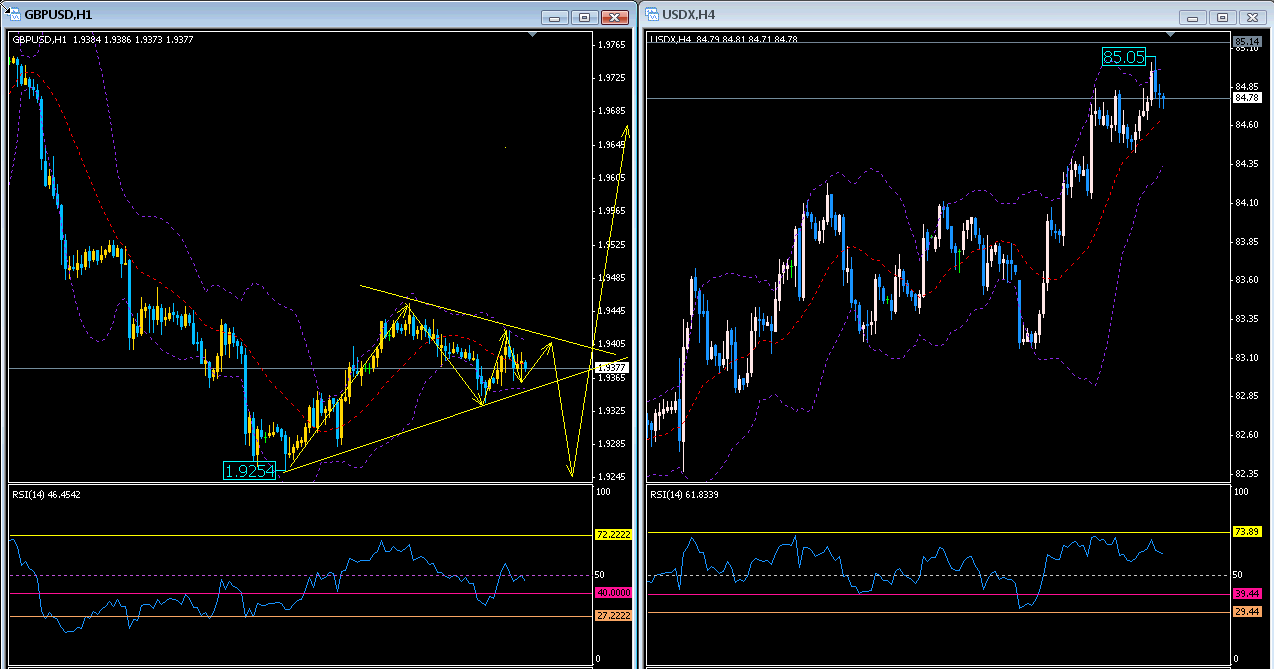Click the orange 27.2222 RSI level label

click(x=610, y=616)
